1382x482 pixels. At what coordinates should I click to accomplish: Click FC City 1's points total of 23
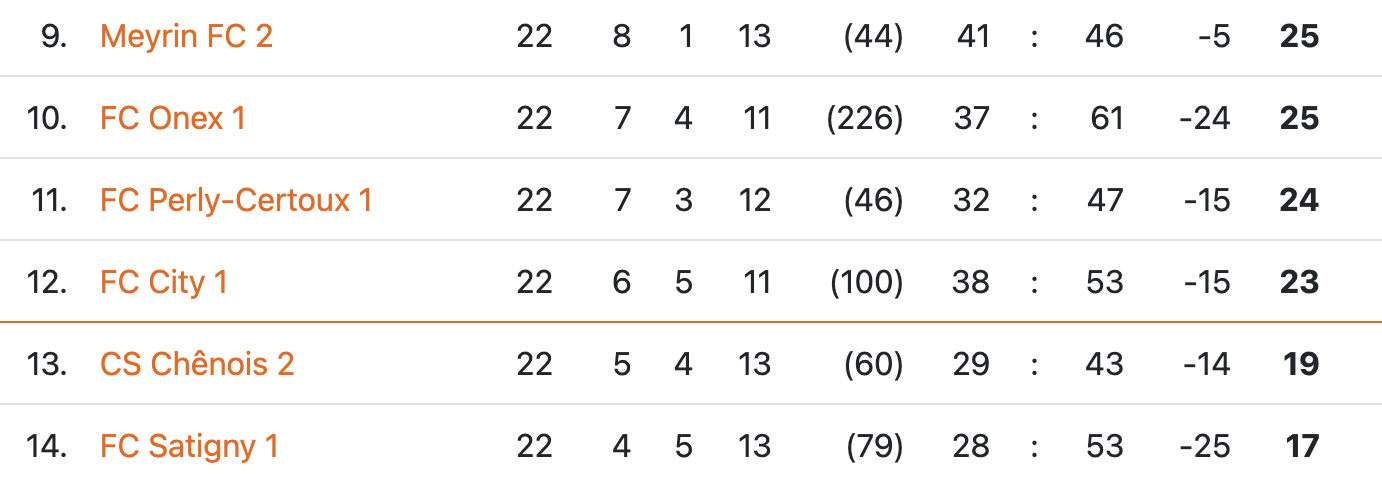pos(1299,283)
